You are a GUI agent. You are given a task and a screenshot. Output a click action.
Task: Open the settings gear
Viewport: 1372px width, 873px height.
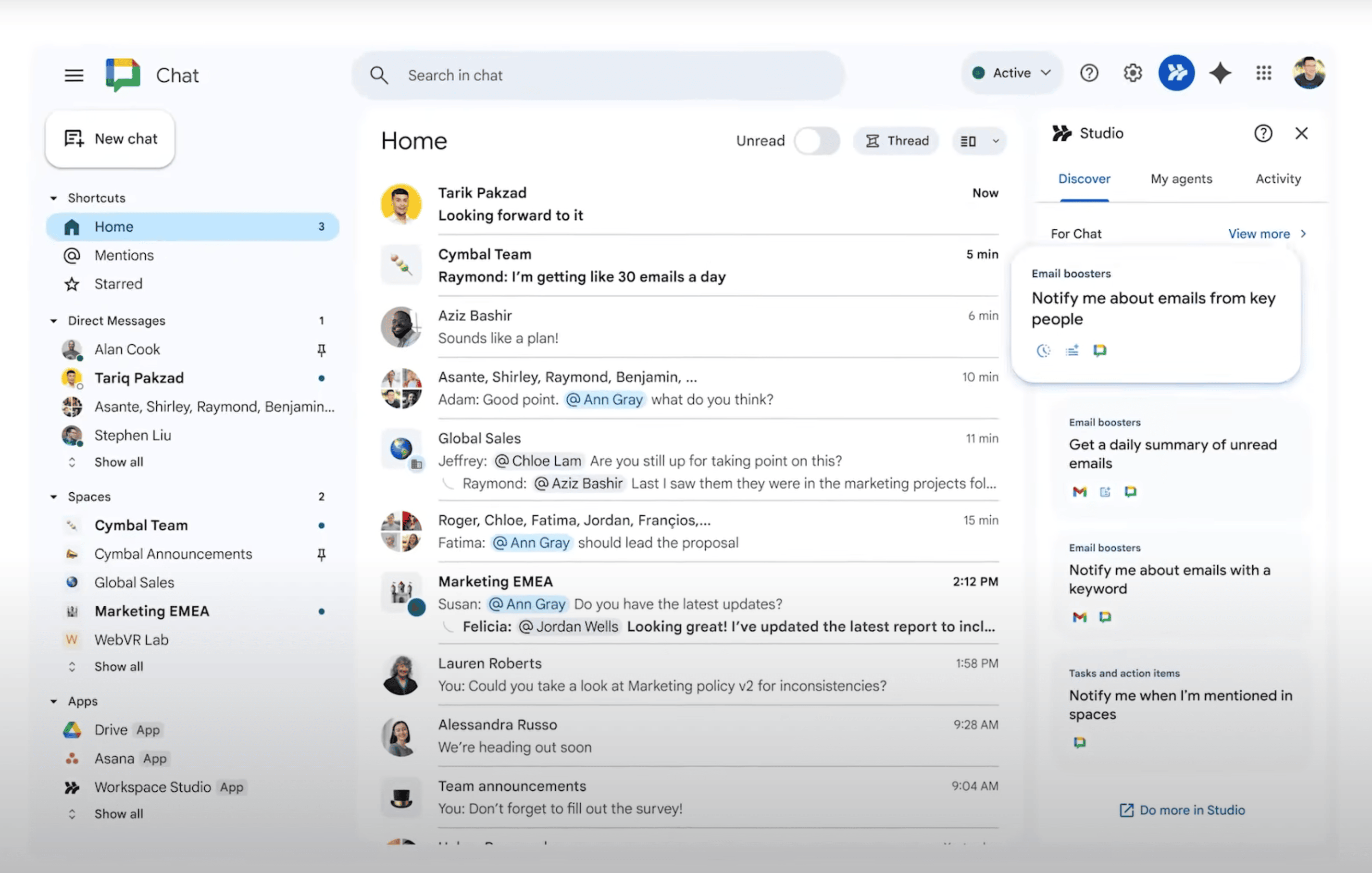point(1132,73)
